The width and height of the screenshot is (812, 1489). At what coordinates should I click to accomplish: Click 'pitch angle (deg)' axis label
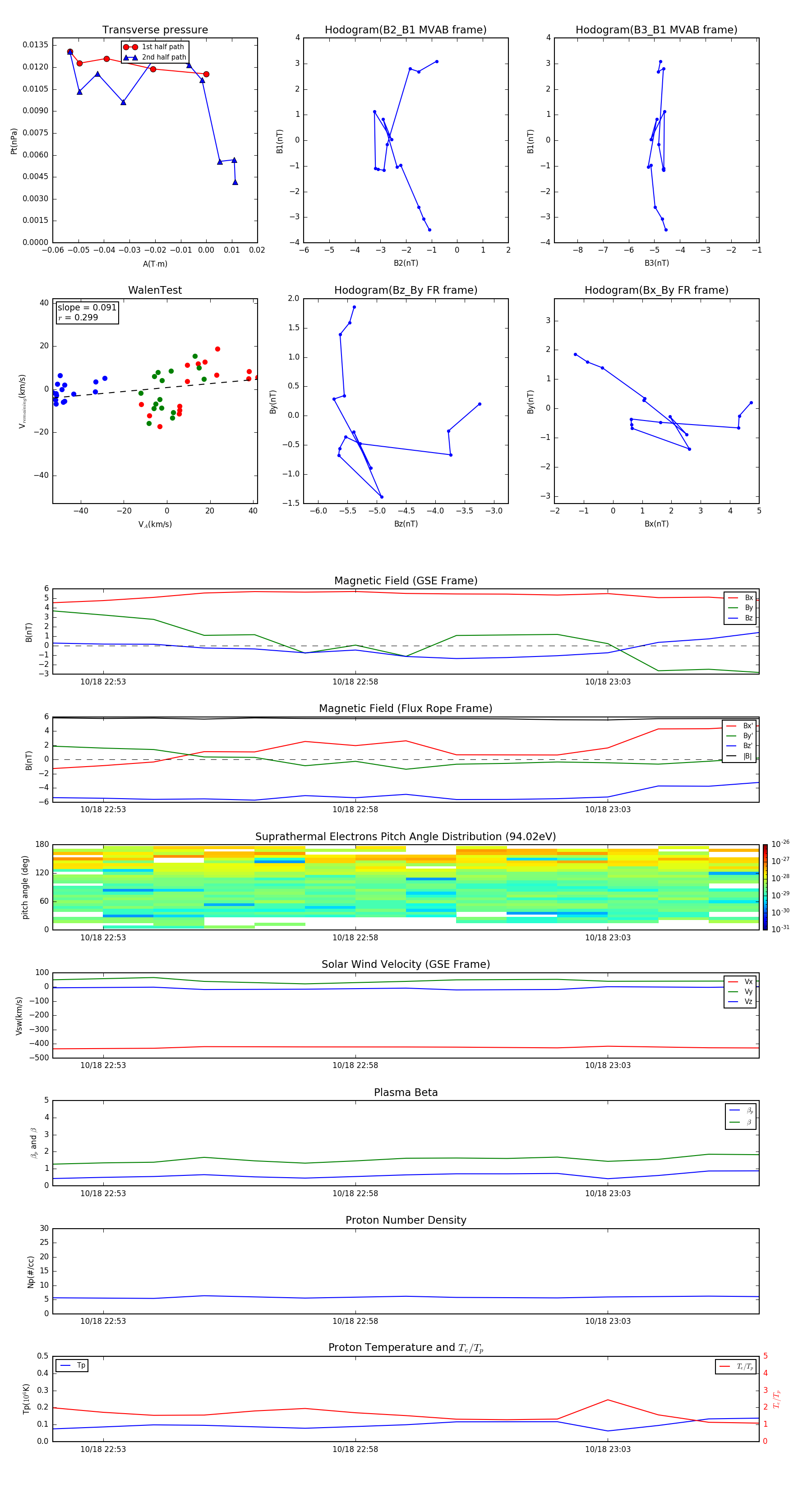pyautogui.click(x=25, y=887)
